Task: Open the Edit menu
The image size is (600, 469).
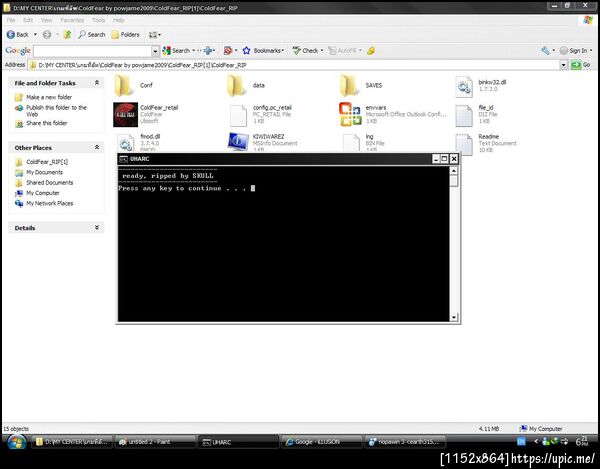Action: pyautogui.click(x=28, y=20)
